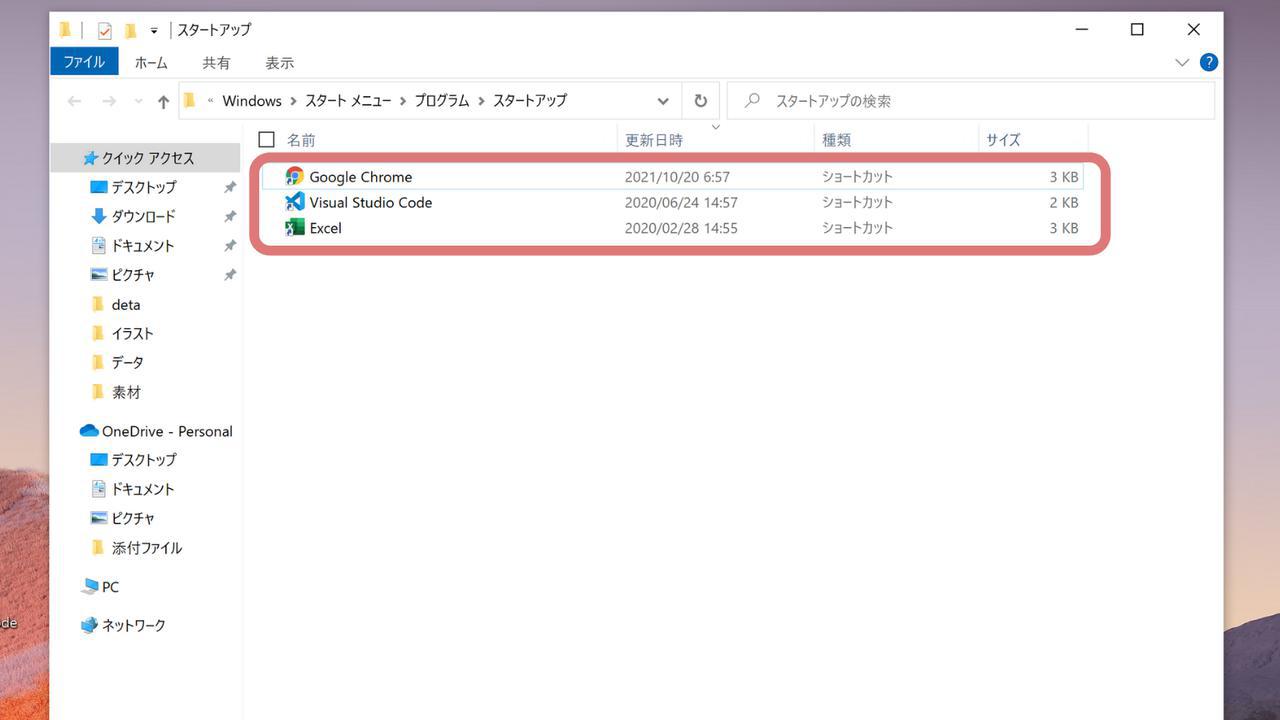Expand the ribbon with the chevron
The height and width of the screenshot is (720, 1280).
(1182, 62)
